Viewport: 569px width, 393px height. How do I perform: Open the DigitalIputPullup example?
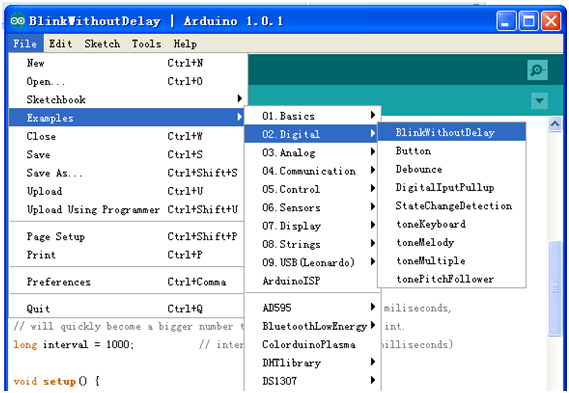click(x=452, y=187)
